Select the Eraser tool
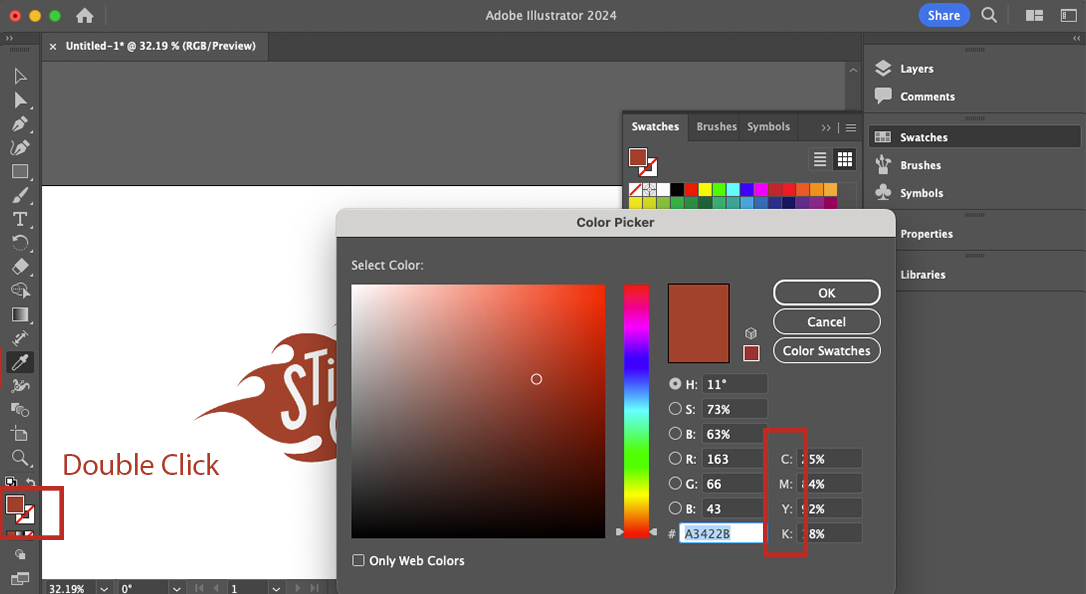 click(x=20, y=267)
